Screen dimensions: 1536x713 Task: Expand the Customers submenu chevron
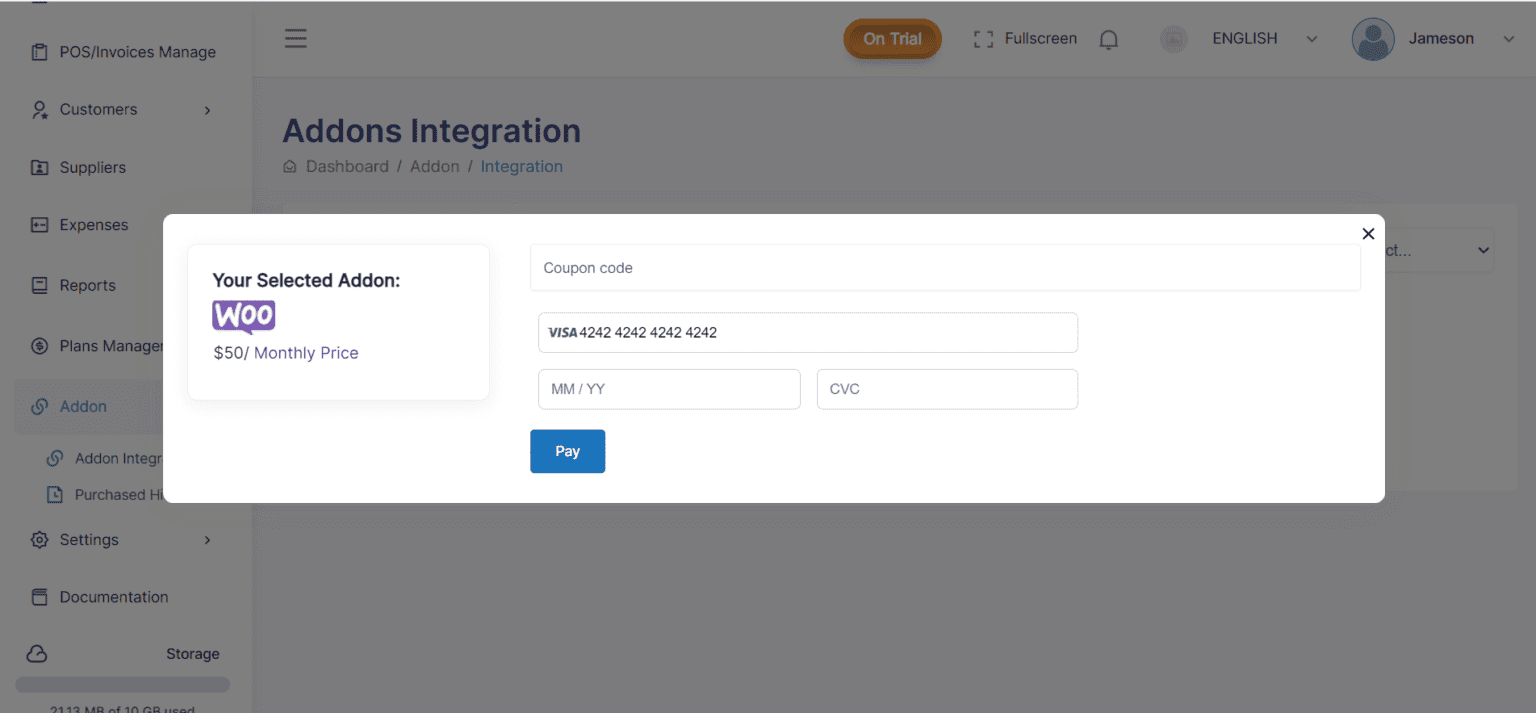click(x=207, y=110)
